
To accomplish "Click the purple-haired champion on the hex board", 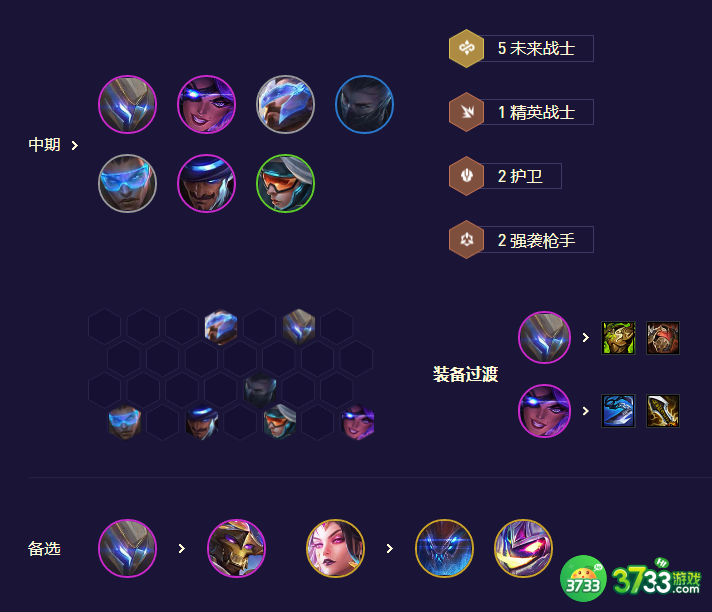I will point(358,423).
